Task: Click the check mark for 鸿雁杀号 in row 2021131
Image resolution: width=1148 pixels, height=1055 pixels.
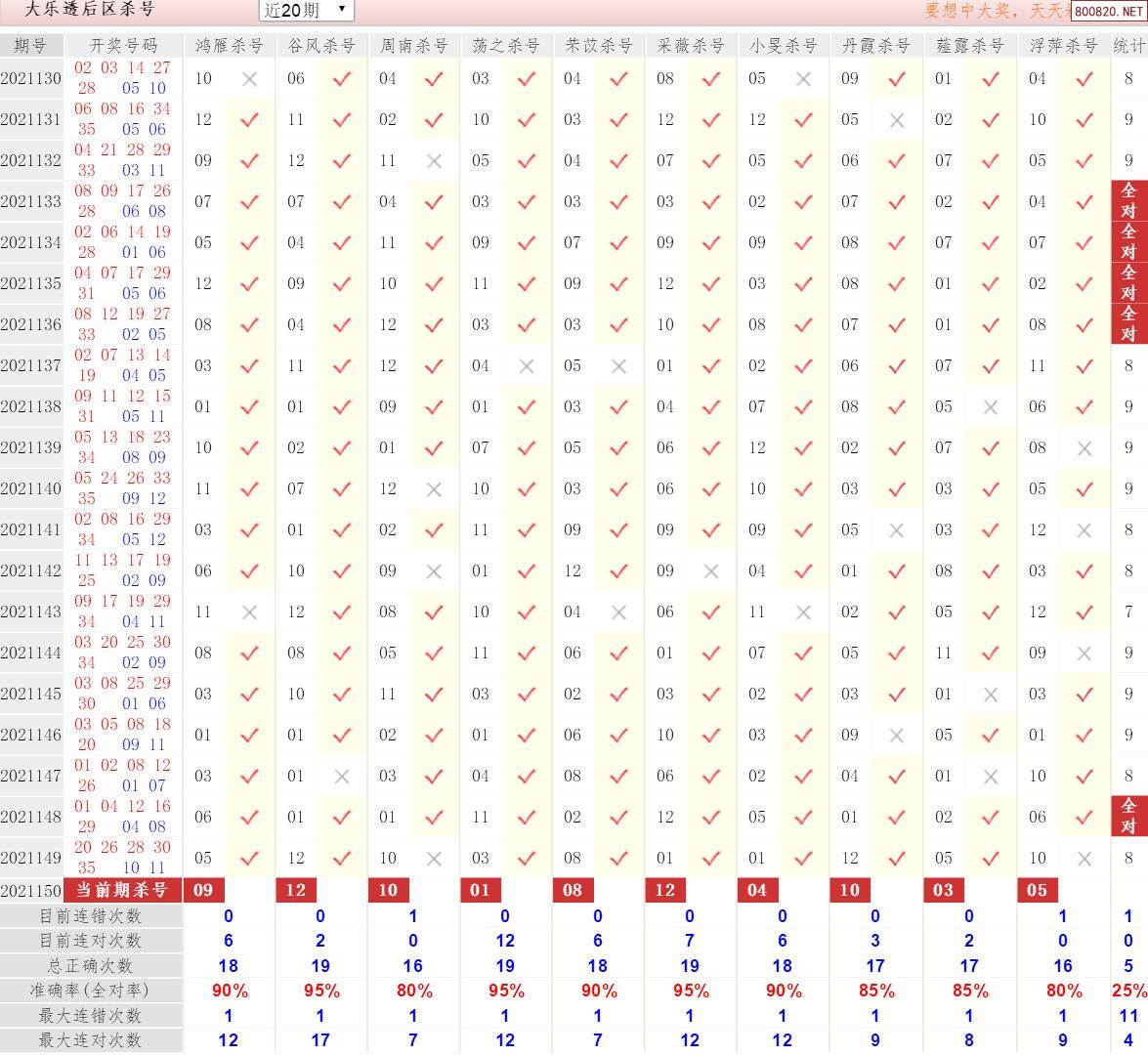Action: (x=250, y=120)
